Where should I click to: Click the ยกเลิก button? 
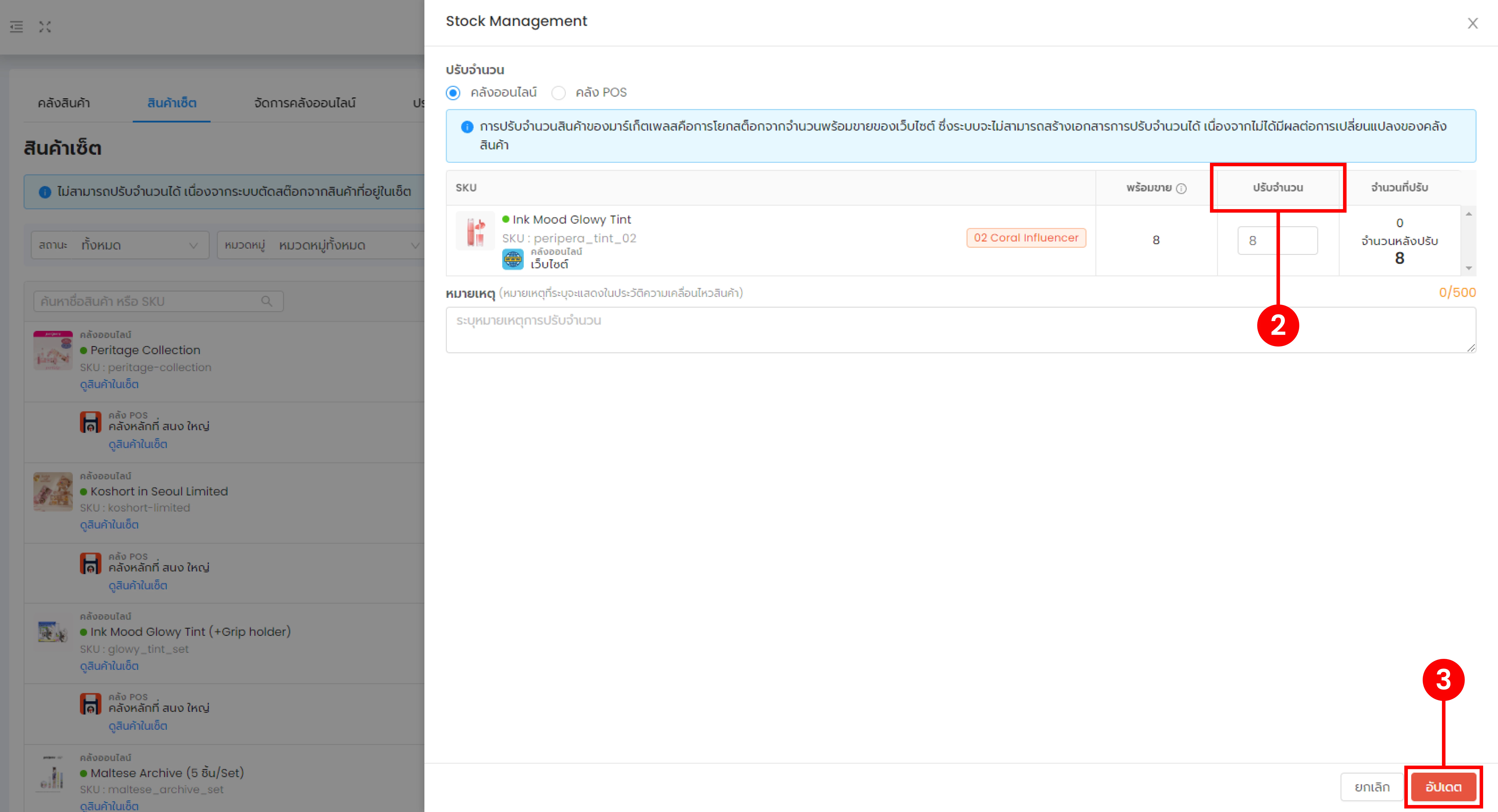[x=1372, y=787]
